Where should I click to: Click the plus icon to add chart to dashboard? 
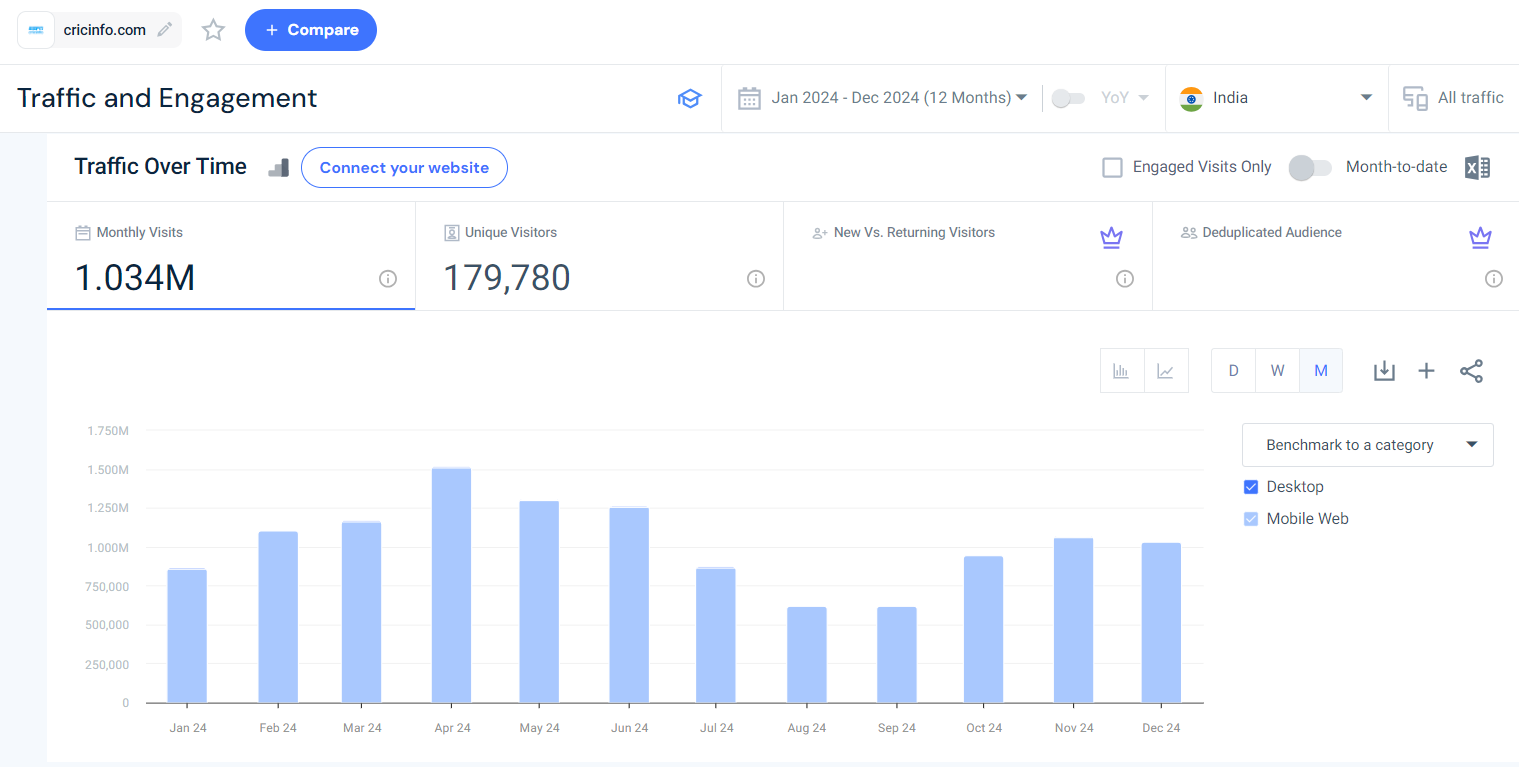coord(1427,370)
